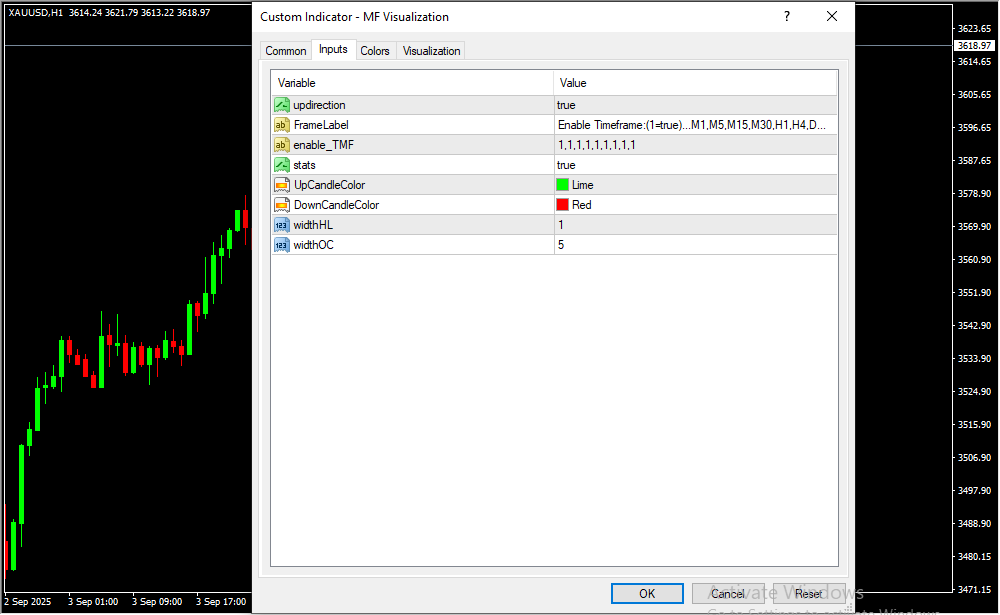The height and width of the screenshot is (615, 1000).
Task: Click the integer icon beside widthOC
Action: coord(281,245)
